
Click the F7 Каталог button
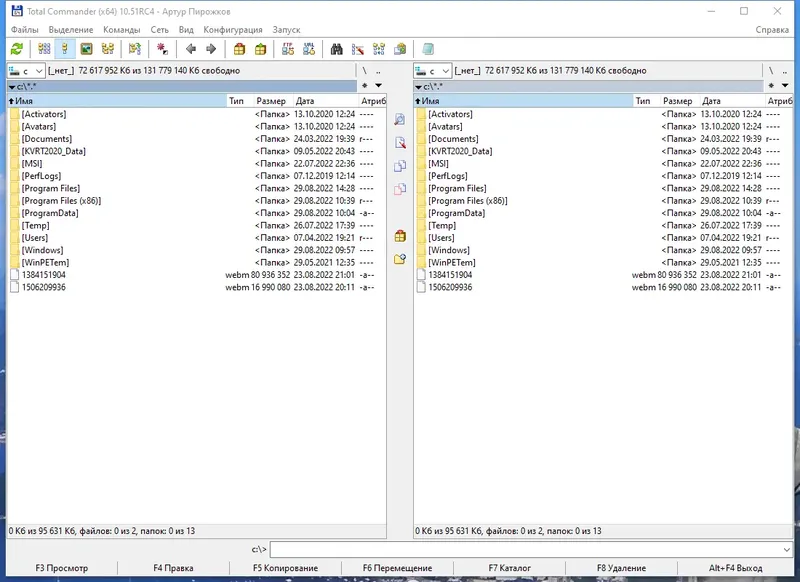click(x=509, y=568)
